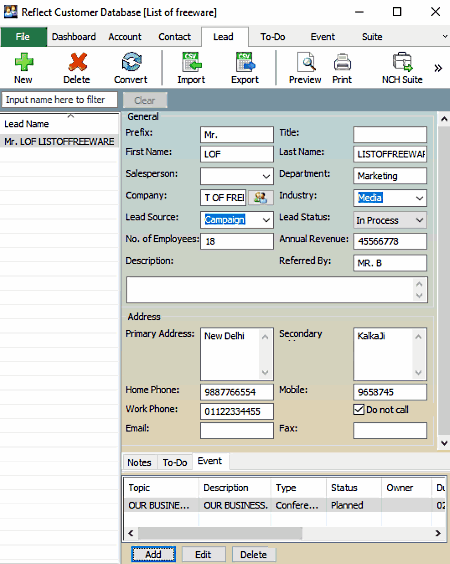Click the Home Phone field

[x=237, y=392]
